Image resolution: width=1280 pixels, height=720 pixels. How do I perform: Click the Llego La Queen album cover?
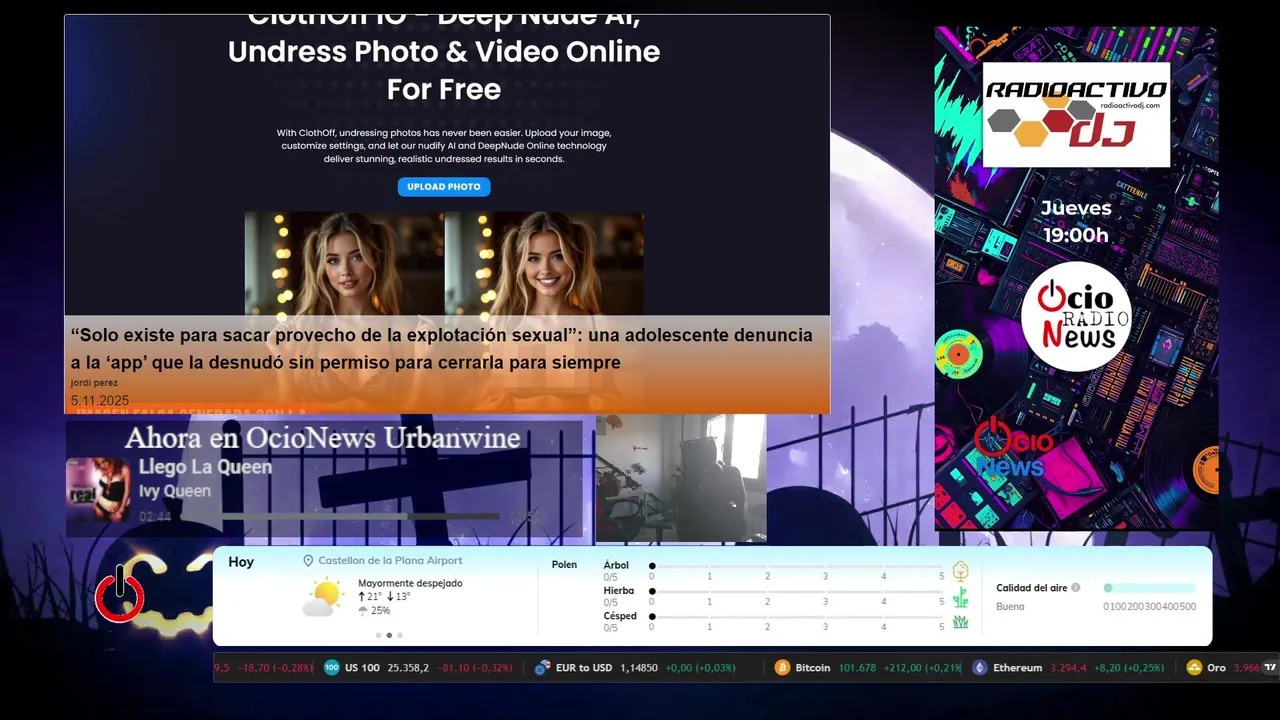tap(98, 489)
